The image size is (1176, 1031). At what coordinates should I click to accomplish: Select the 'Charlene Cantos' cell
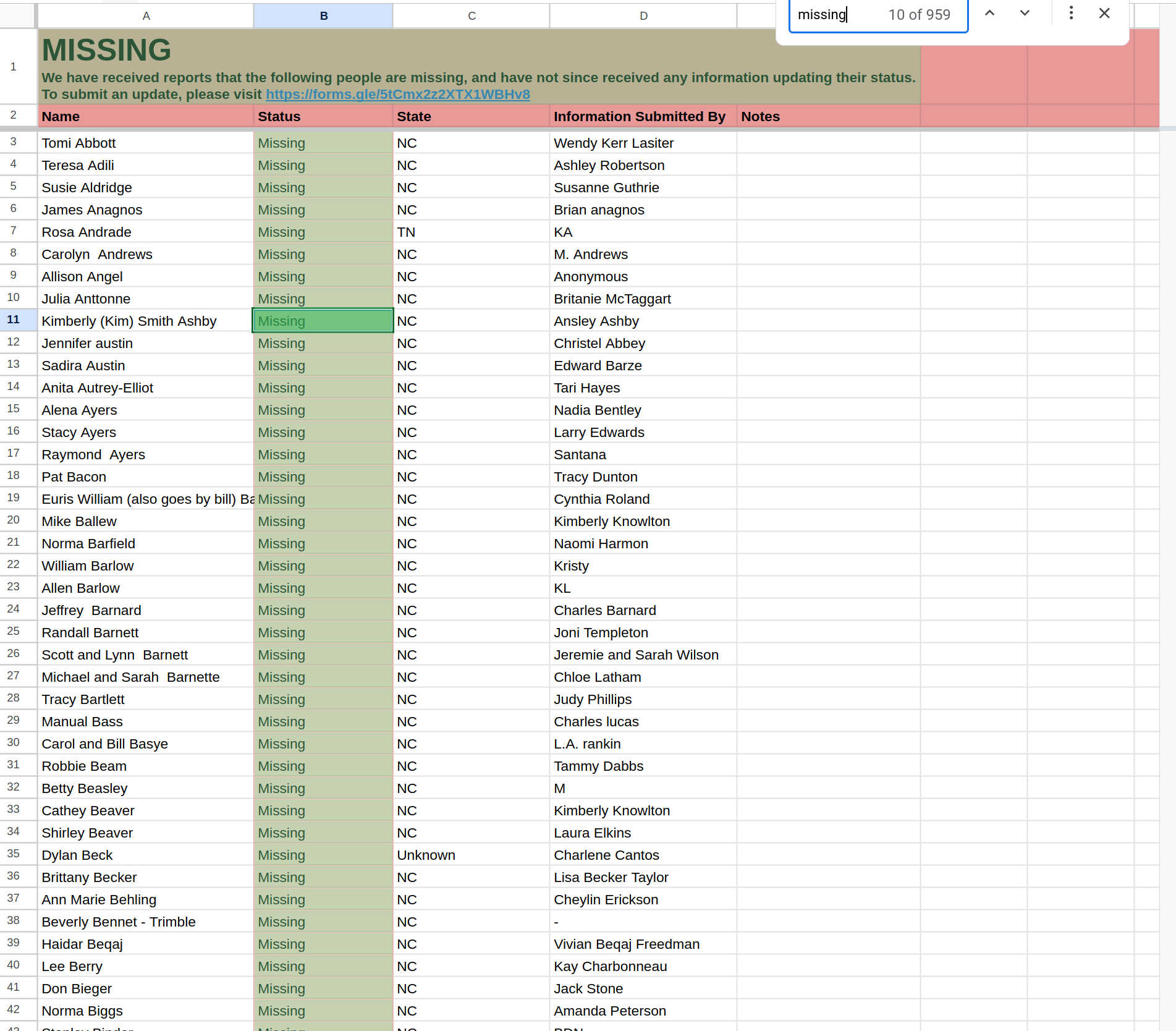pos(643,855)
